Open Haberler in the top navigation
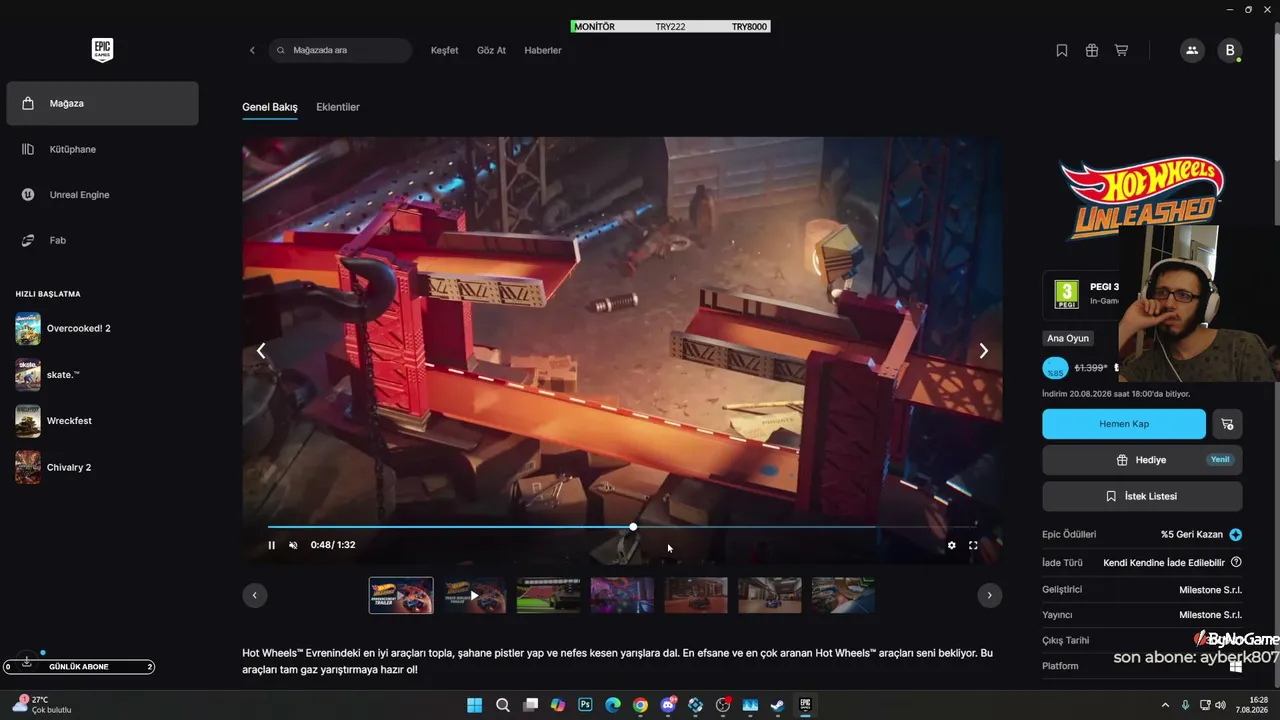1280x720 pixels. 543,50
